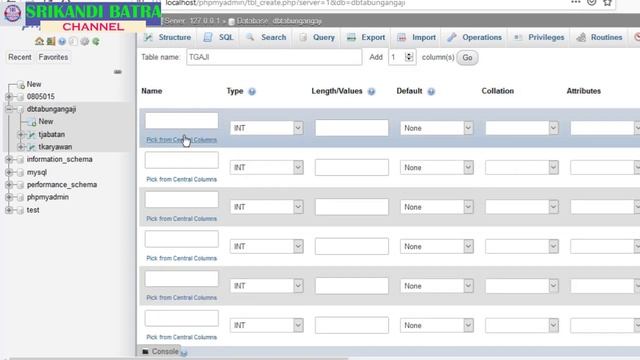Open the phpMyAdmin documentation blue icon
Image resolution: width=640 pixels, height=360 pixels.
(x=62, y=41)
